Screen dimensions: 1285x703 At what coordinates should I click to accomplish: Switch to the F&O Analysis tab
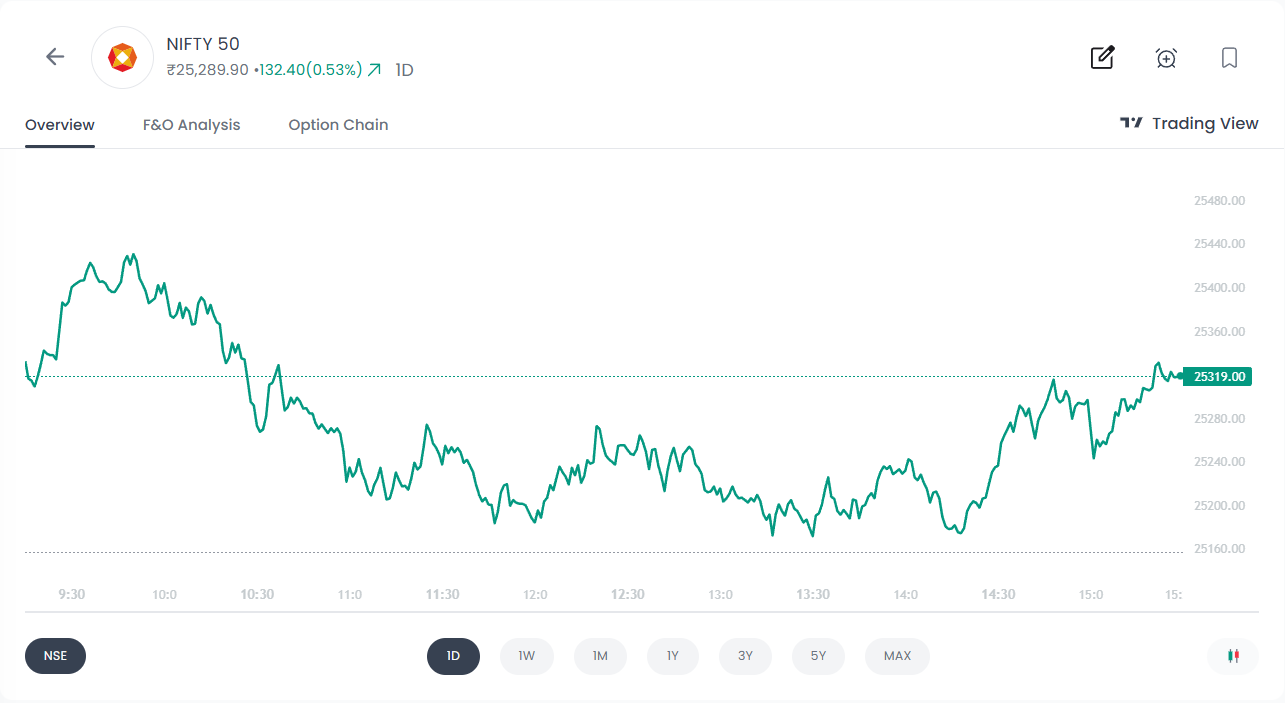192,125
